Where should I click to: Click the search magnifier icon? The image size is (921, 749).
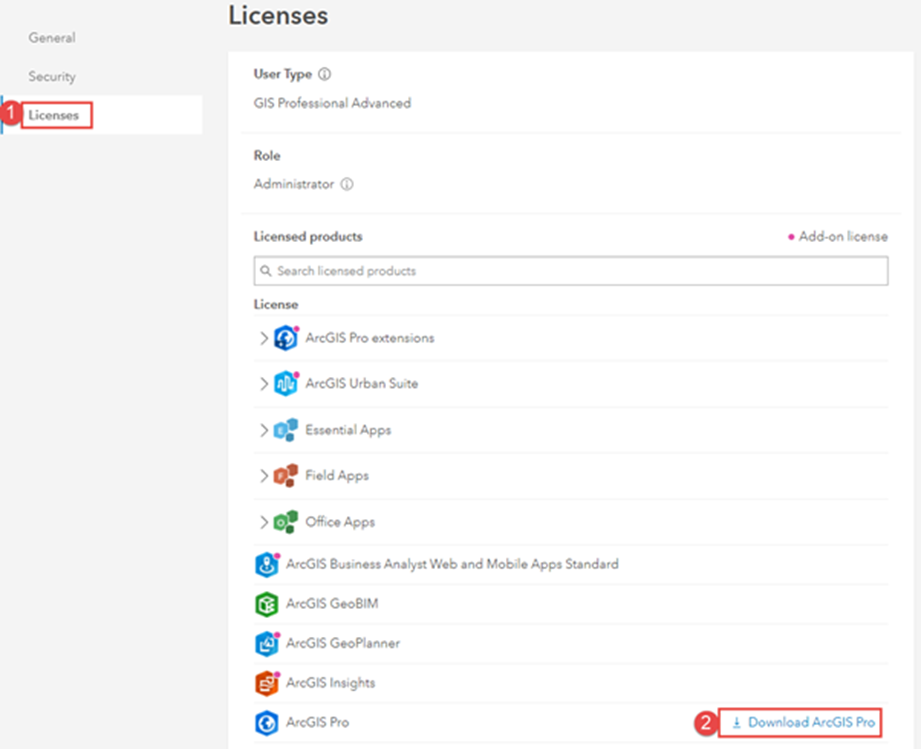pyautogui.click(x=264, y=270)
